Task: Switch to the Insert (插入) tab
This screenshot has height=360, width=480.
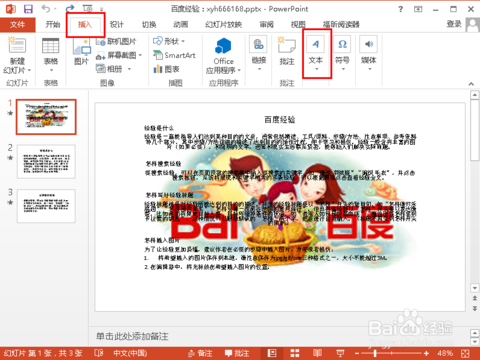Action: click(x=85, y=24)
